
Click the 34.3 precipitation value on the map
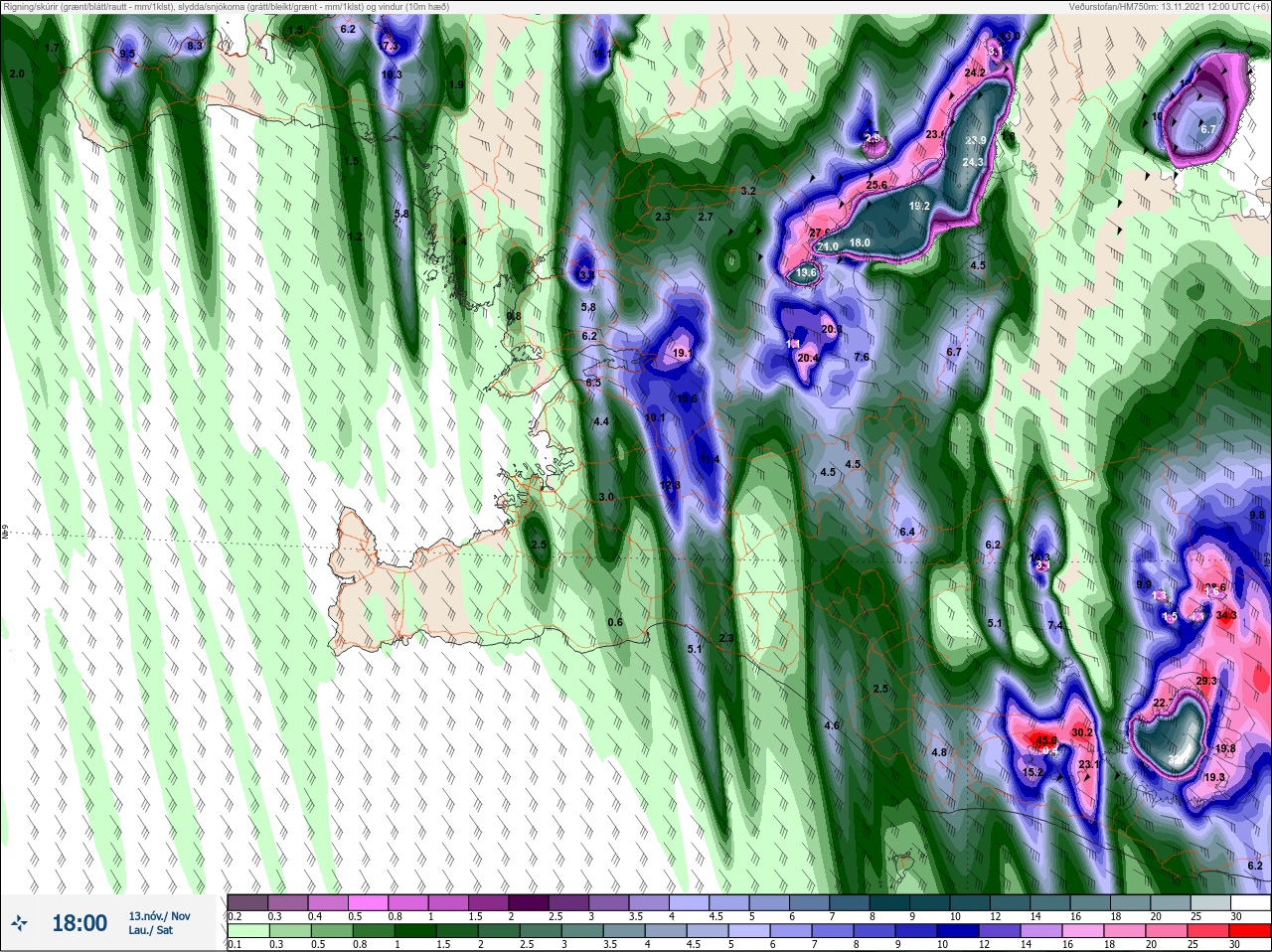coord(1225,616)
